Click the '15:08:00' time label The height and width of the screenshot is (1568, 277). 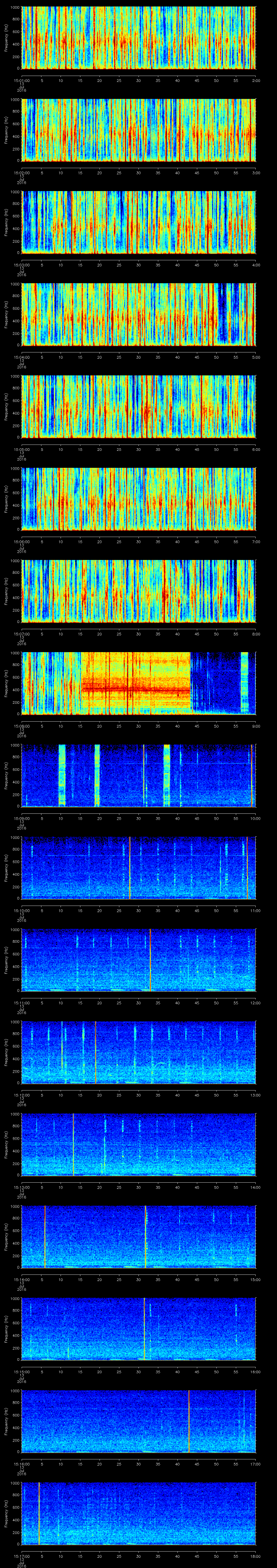[x=22, y=726]
